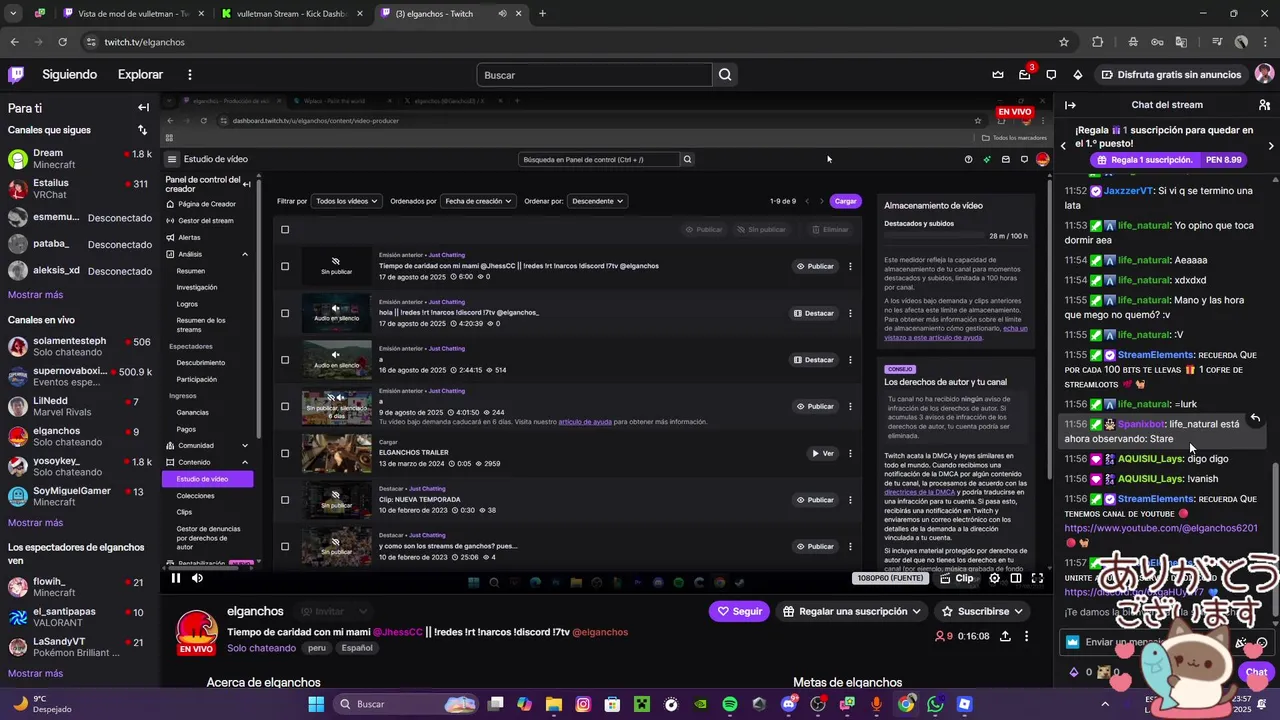Open Get Bits diamond icon
The height and width of the screenshot is (720, 1280).
[1078, 75]
